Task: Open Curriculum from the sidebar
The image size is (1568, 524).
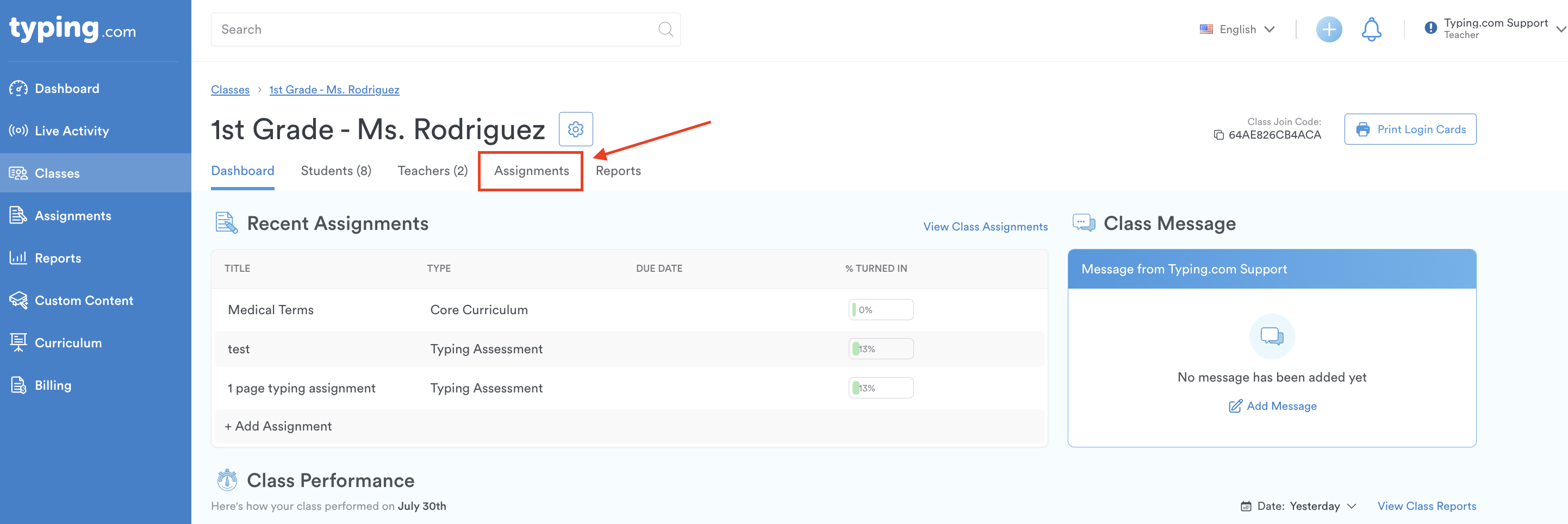Action: click(67, 342)
